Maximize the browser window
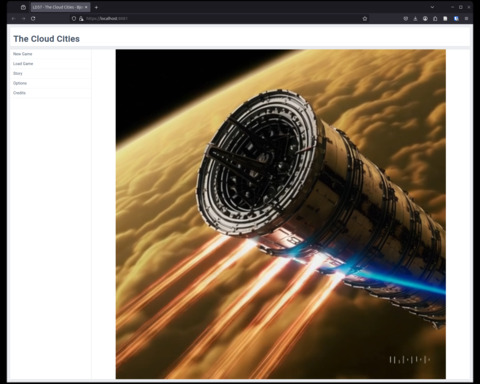Viewport: 480px width, 384px height. pos(461,7)
